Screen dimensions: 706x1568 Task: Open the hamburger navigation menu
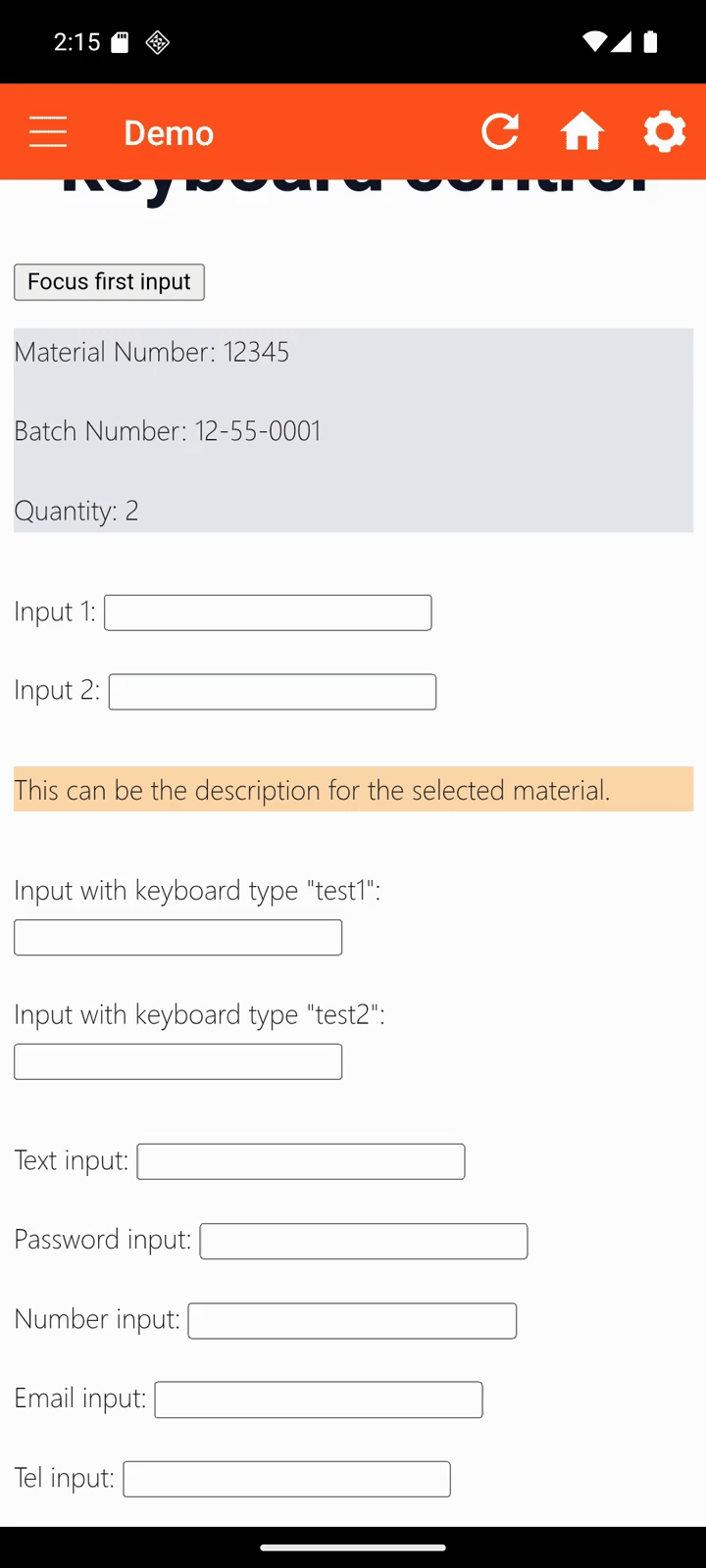pos(47,131)
